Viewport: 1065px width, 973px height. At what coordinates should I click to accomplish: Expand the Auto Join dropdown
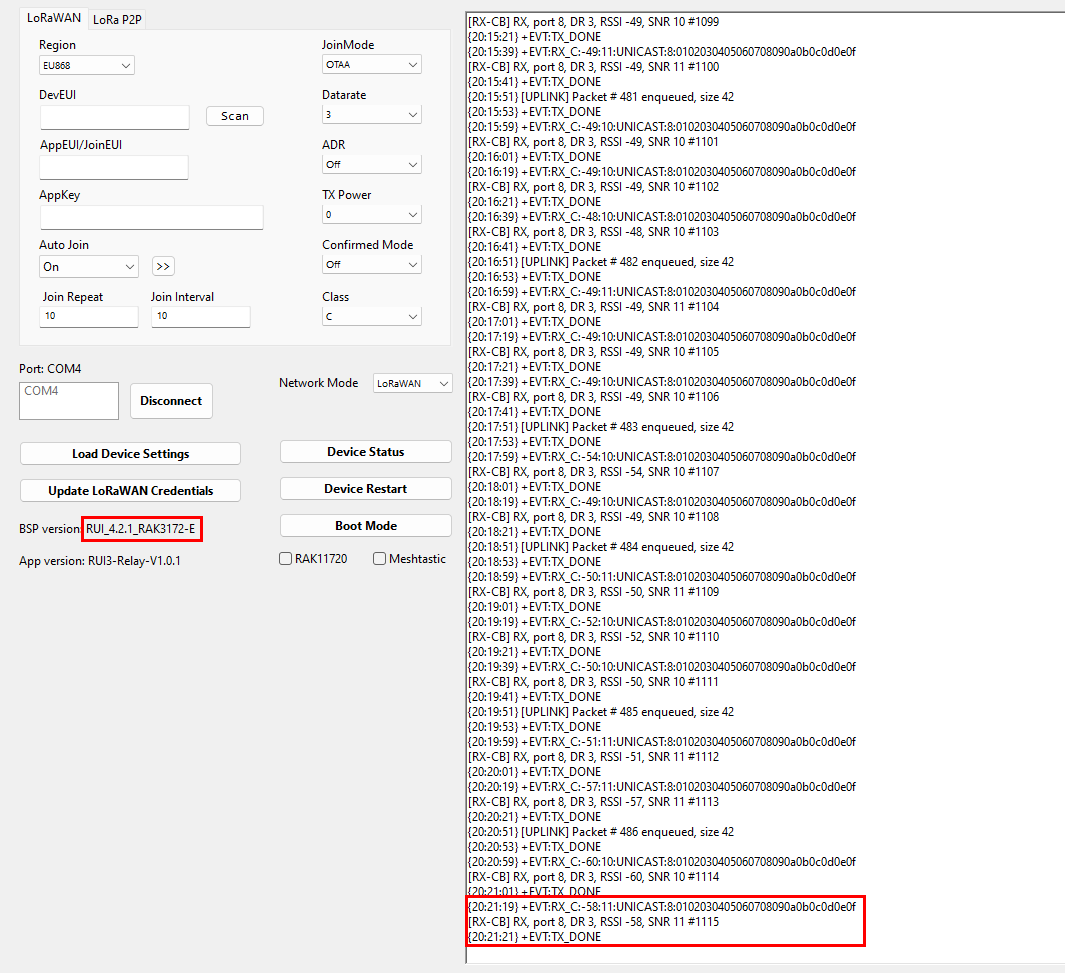tap(88, 267)
